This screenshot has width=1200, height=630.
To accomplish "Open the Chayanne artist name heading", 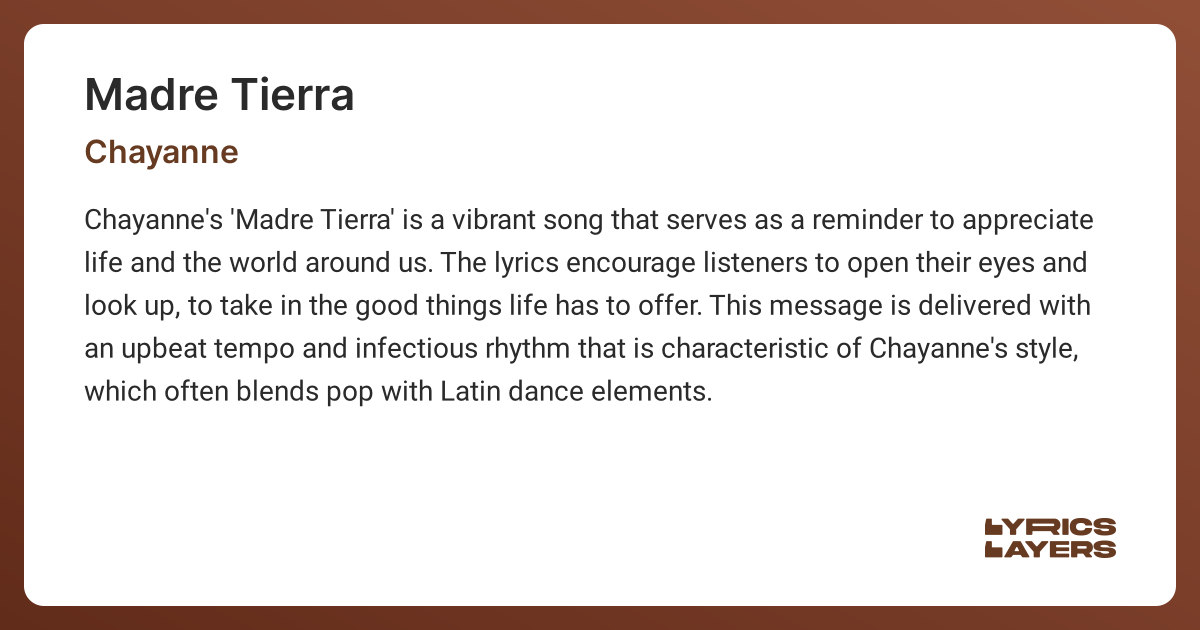I will (161, 151).
